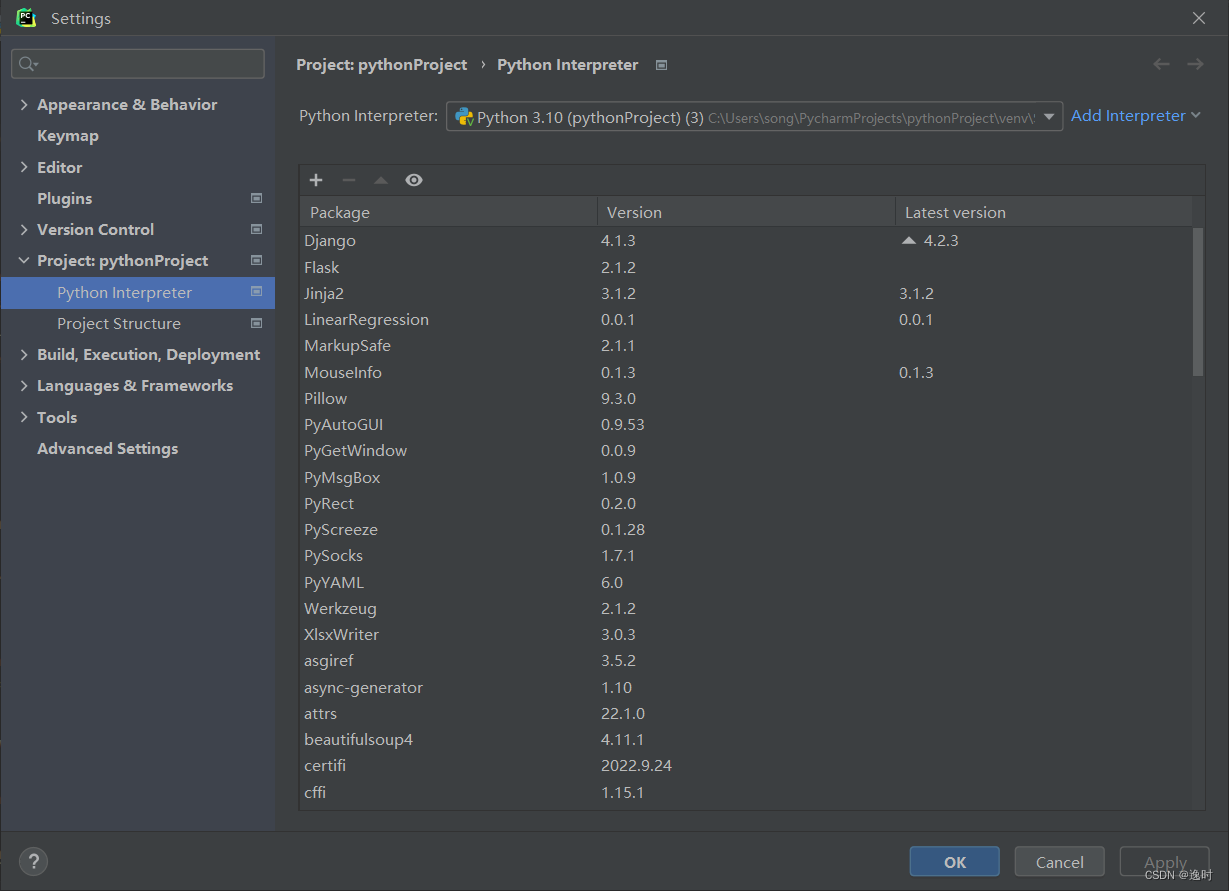
Task: Open help with question mark button
Action: click(x=33, y=861)
